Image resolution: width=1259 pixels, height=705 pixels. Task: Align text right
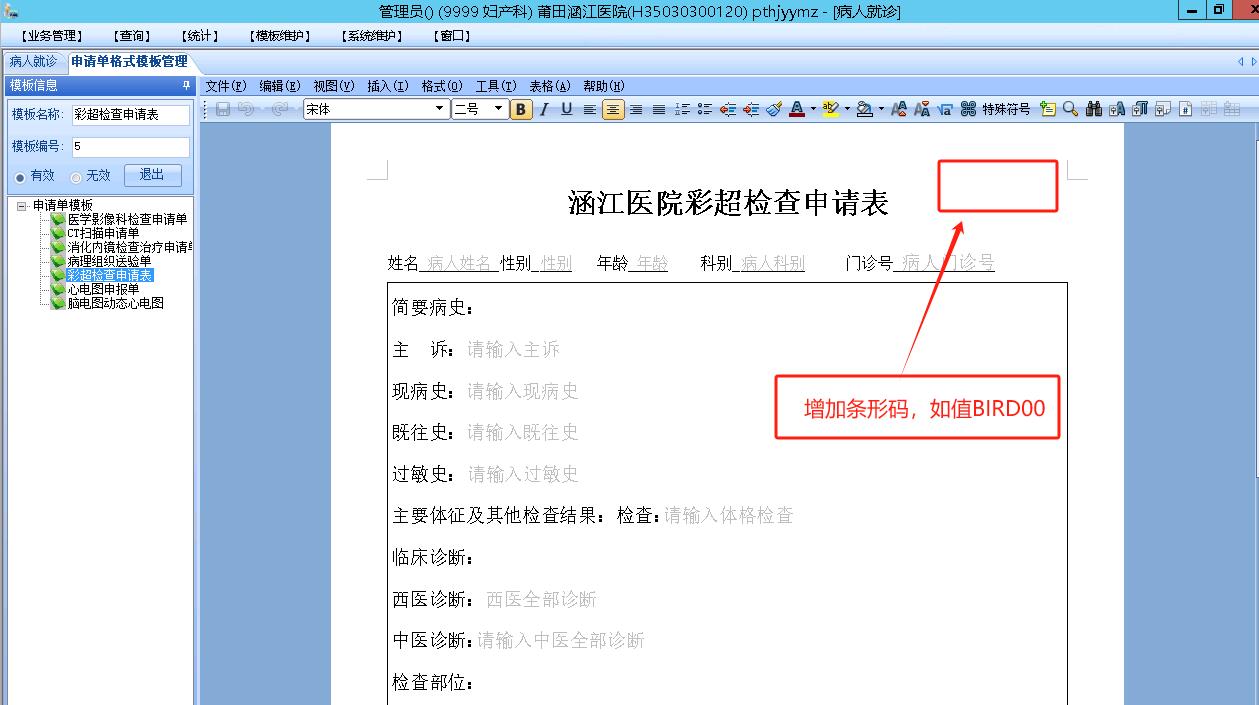point(636,109)
